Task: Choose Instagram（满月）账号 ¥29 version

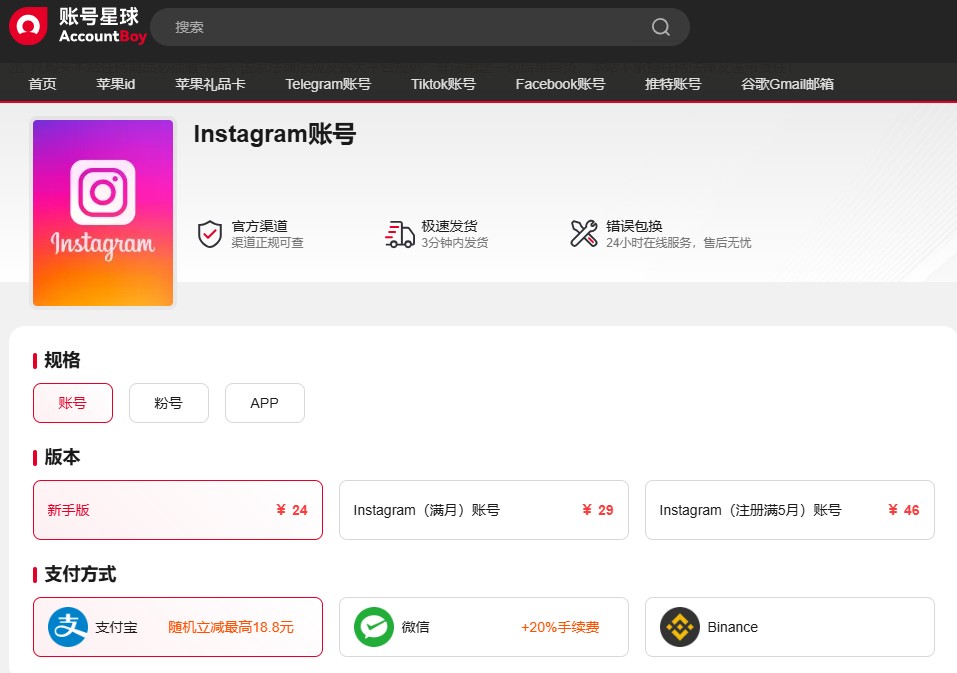Action: pyautogui.click(x=483, y=510)
